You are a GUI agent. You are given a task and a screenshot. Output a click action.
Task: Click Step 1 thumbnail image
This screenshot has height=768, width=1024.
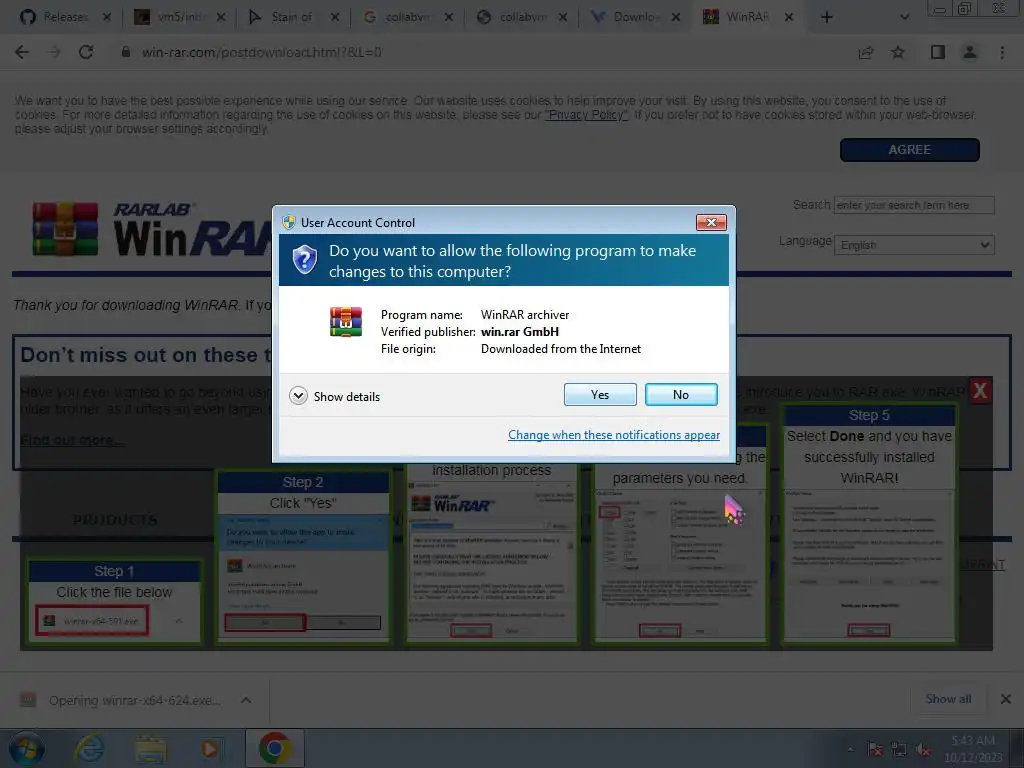point(114,600)
